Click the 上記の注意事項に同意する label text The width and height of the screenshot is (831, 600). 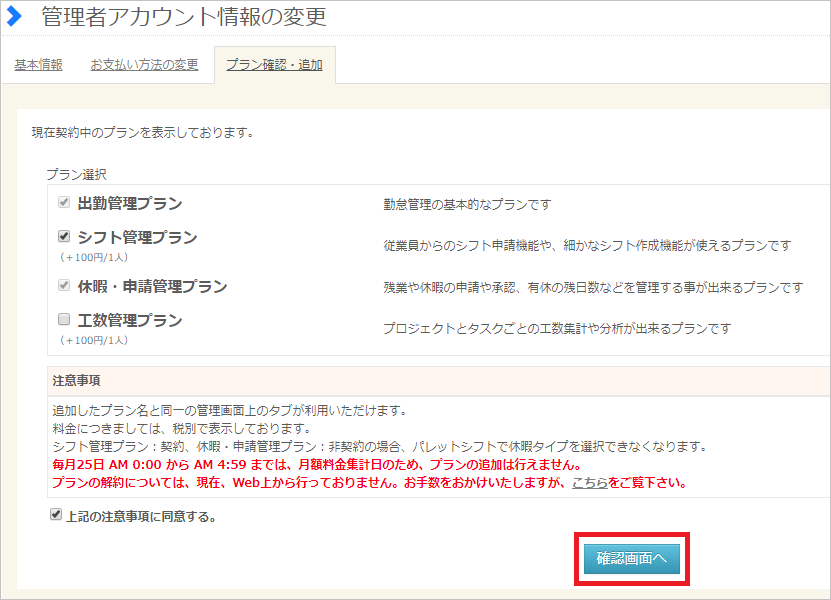click(142, 516)
